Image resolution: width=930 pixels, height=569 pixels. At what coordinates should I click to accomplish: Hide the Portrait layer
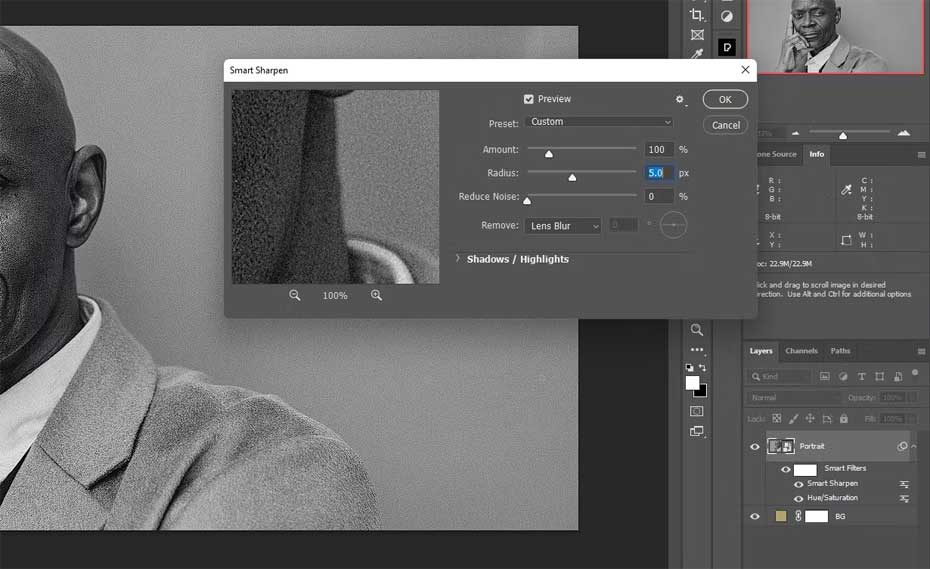pyautogui.click(x=755, y=447)
